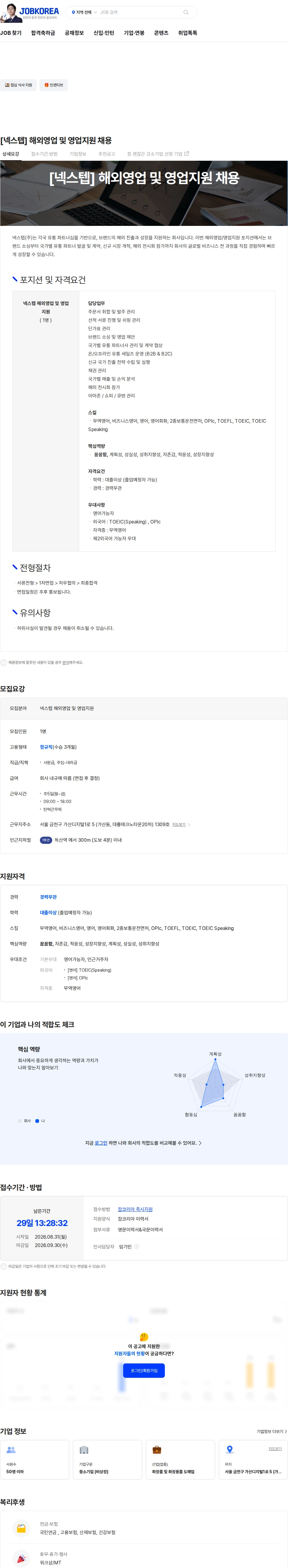Click the 로그인/회원가입 button

pos(144,1370)
